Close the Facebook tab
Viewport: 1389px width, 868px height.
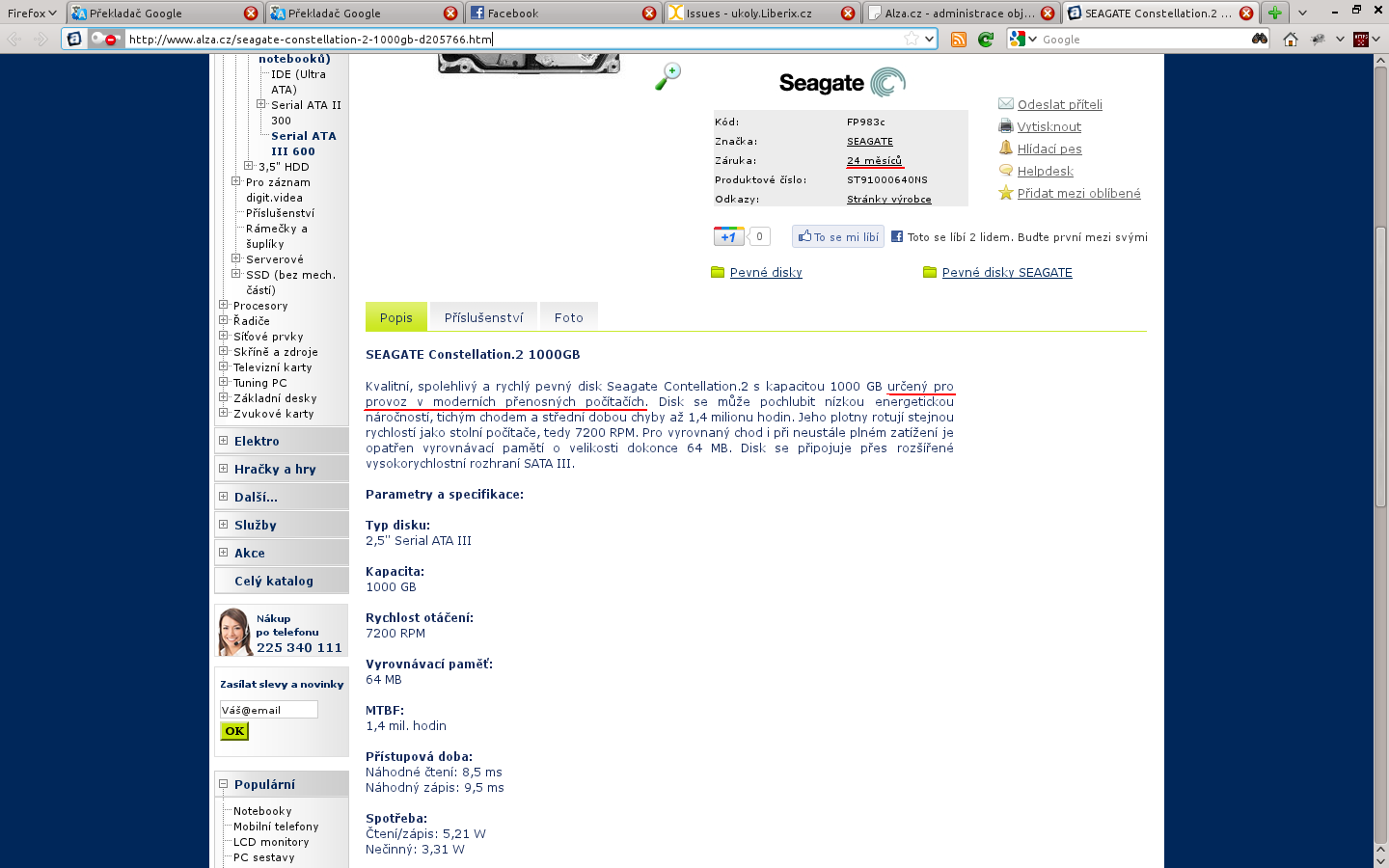point(649,13)
